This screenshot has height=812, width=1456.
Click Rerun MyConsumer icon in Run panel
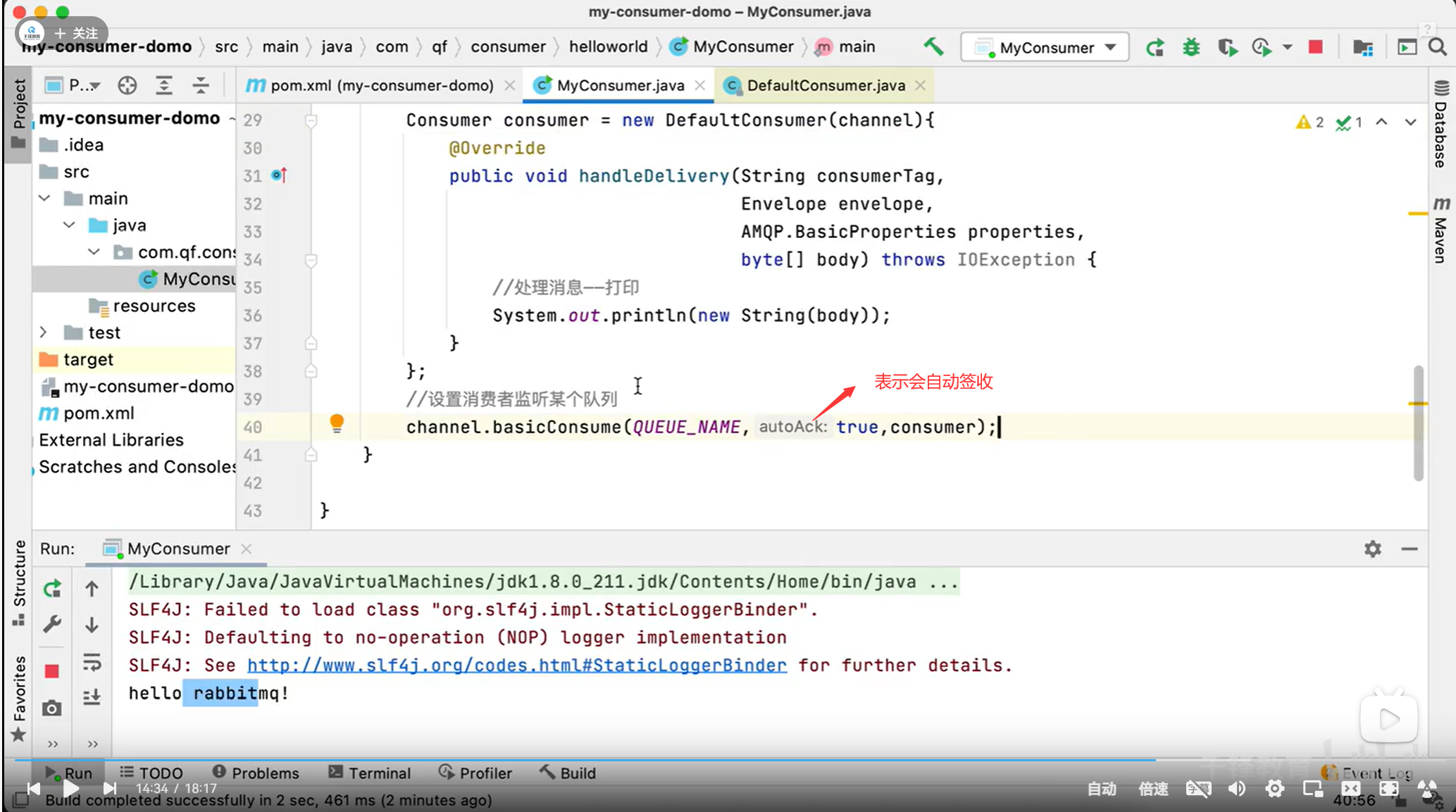click(52, 589)
